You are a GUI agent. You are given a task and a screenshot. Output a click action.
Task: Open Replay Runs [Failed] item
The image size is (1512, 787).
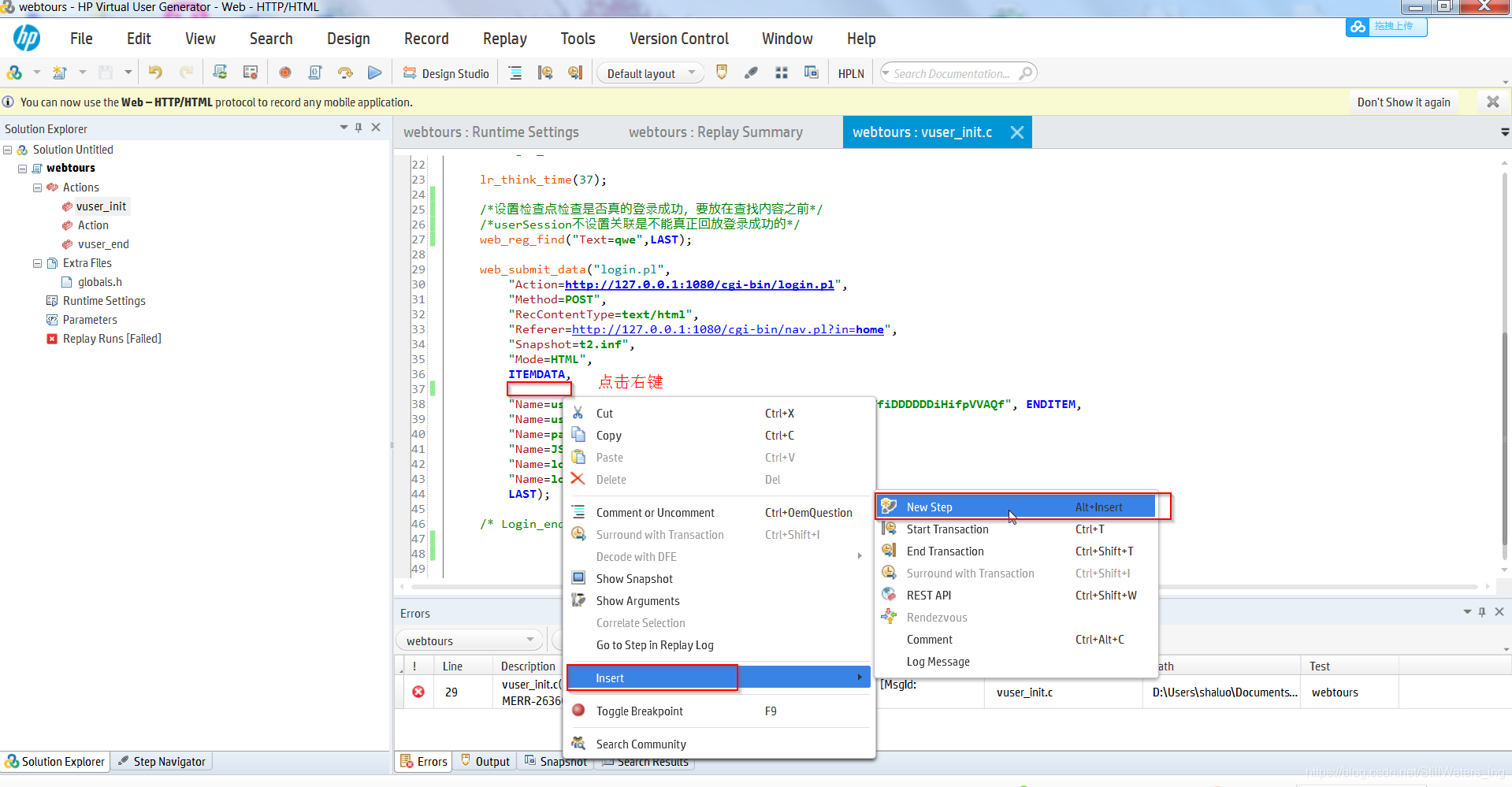click(112, 339)
